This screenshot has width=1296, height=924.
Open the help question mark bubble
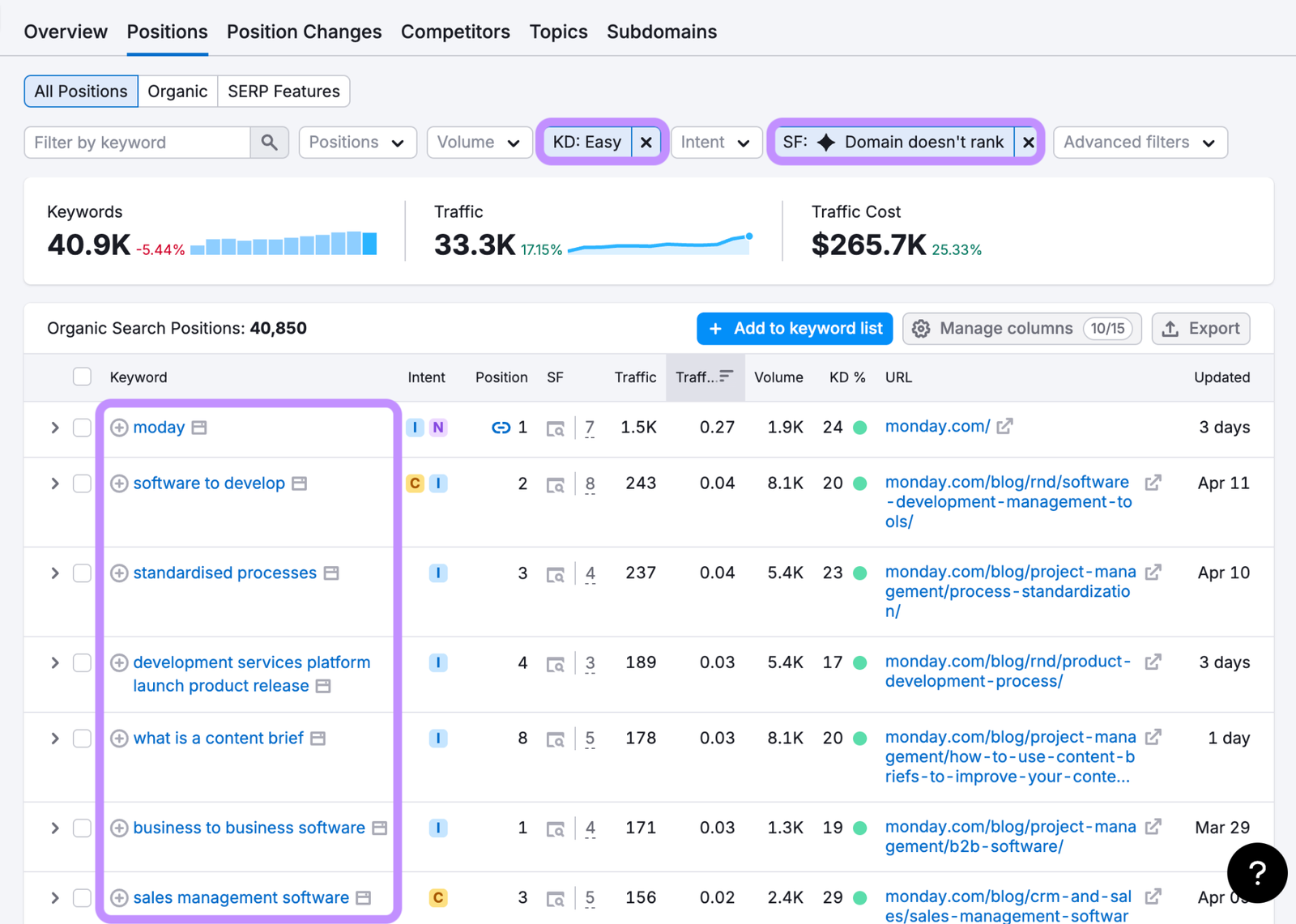[x=1257, y=873]
